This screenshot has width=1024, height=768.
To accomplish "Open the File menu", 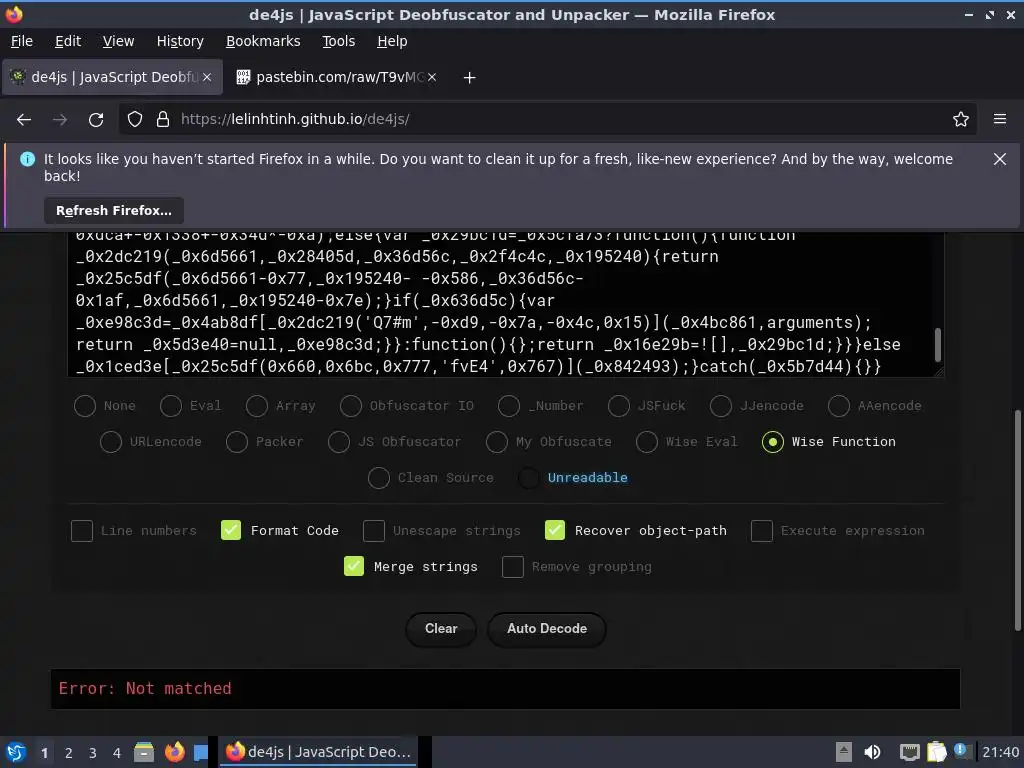I will pos(22,41).
